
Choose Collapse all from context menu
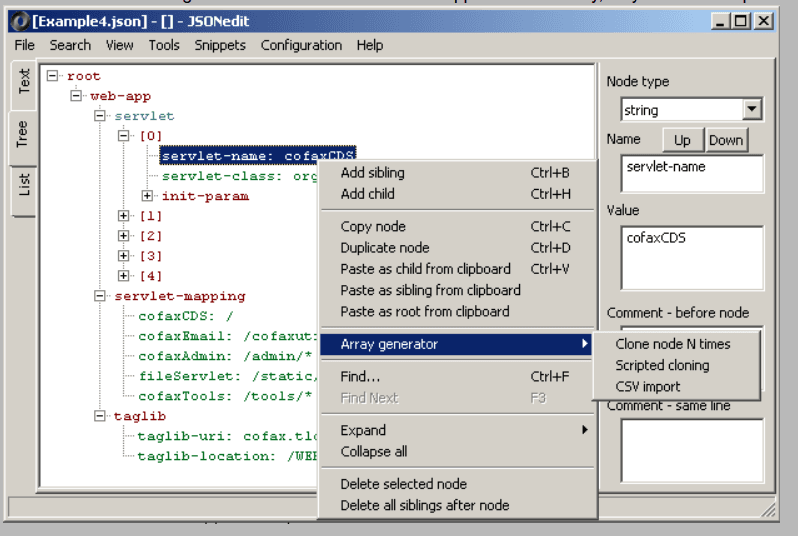click(457, 452)
